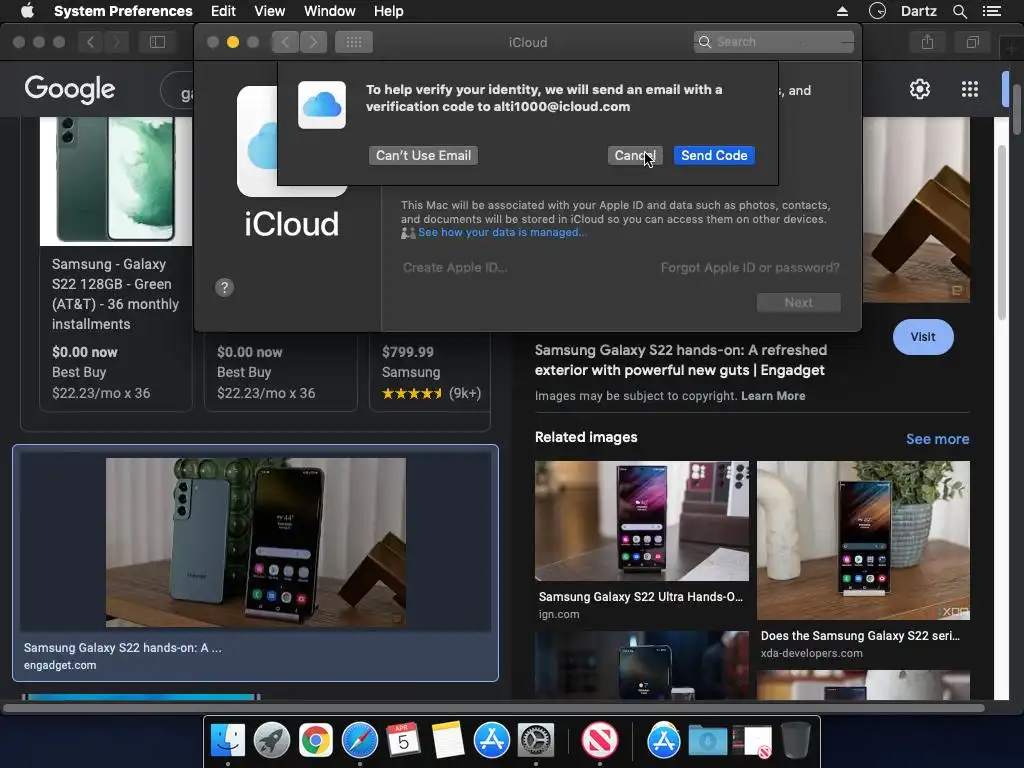Open System Preferences gear in dock
The width and height of the screenshot is (1024, 768).
pyautogui.click(x=536, y=741)
